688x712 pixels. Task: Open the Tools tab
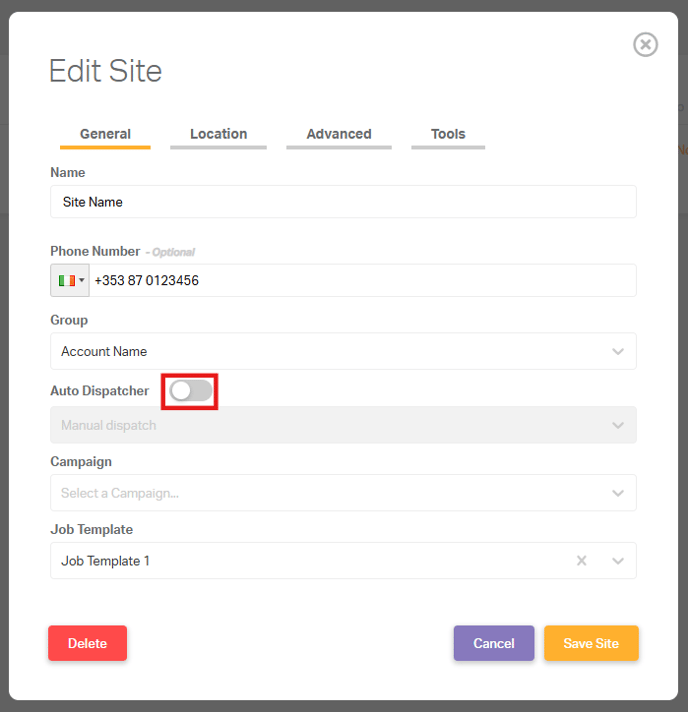point(448,135)
